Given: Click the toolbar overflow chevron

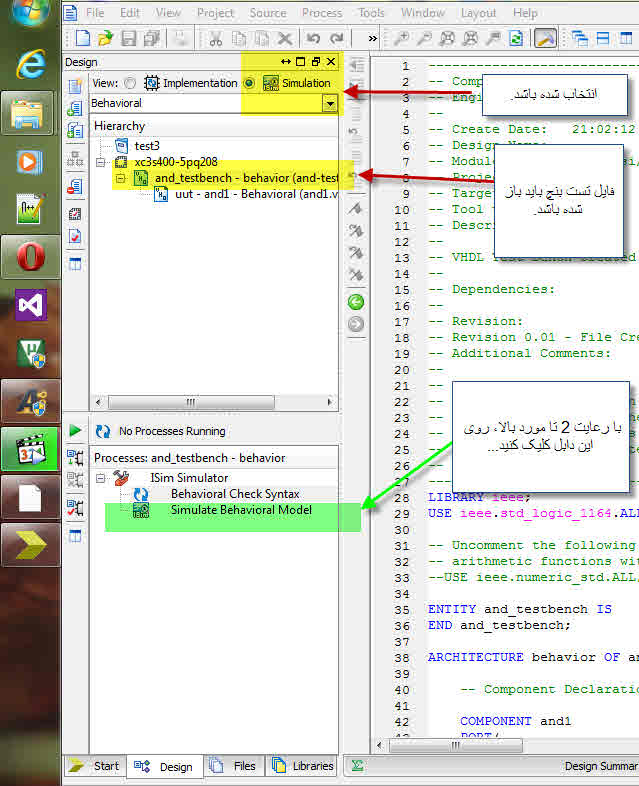Looking at the screenshot, I should (372, 38).
